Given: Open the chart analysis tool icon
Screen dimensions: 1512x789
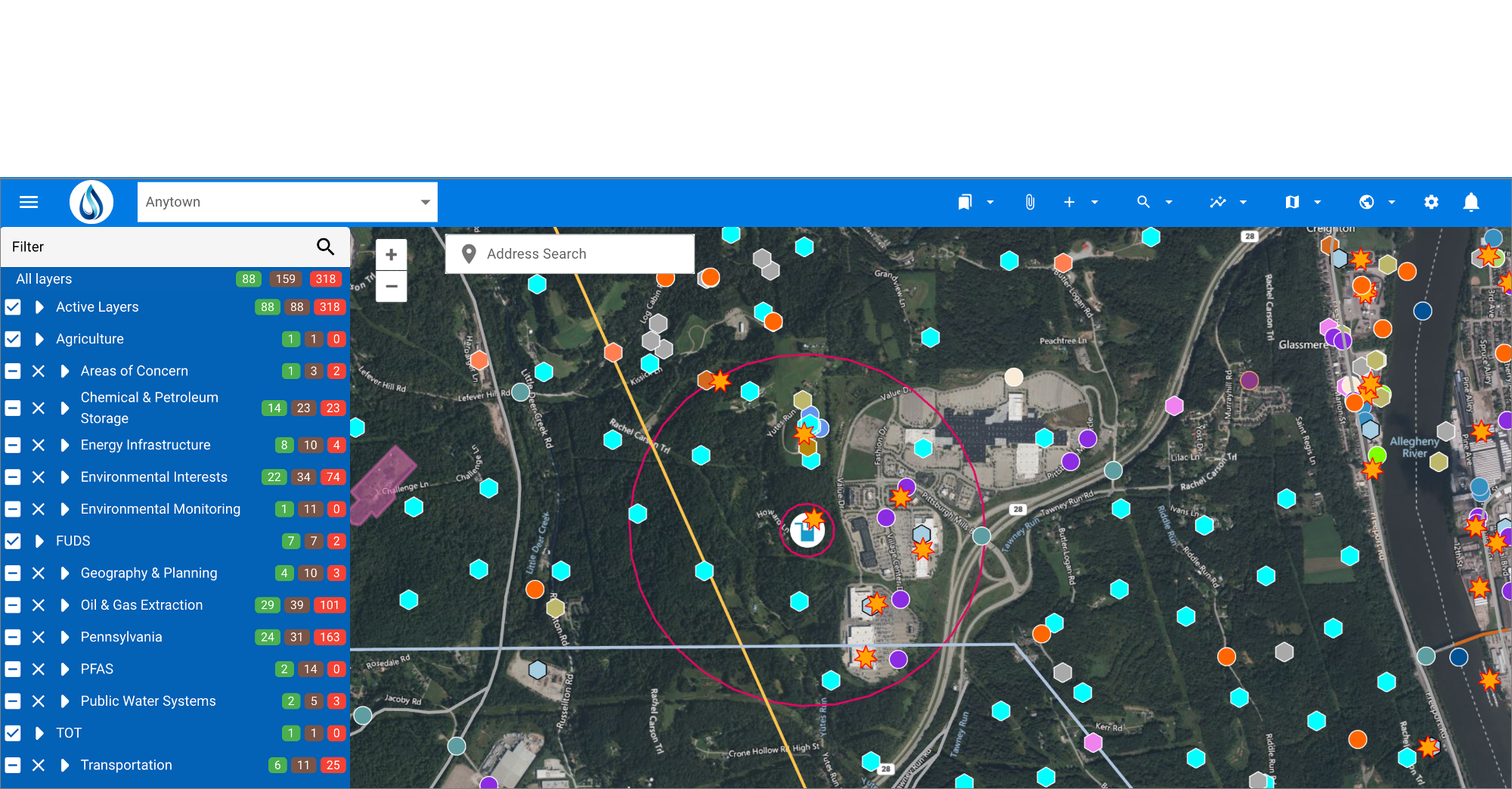Looking at the screenshot, I should (1217, 202).
